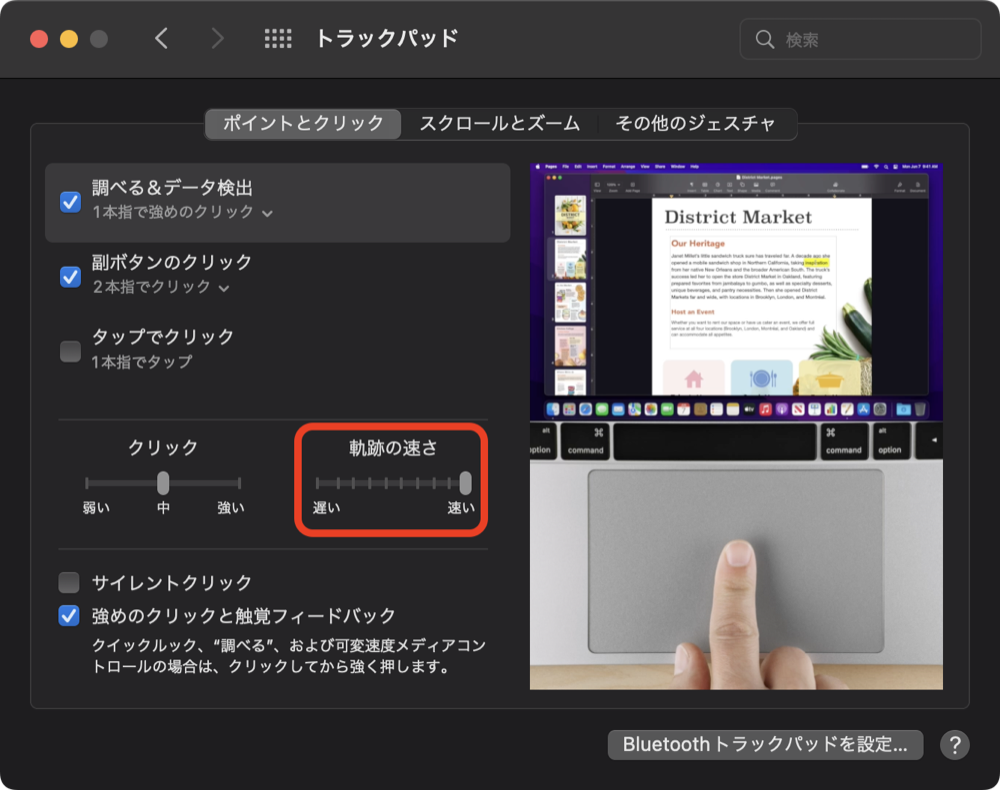Expand 1本指で強めのクリック dropdown
1000x790 pixels.
pyautogui.click(x=182, y=212)
